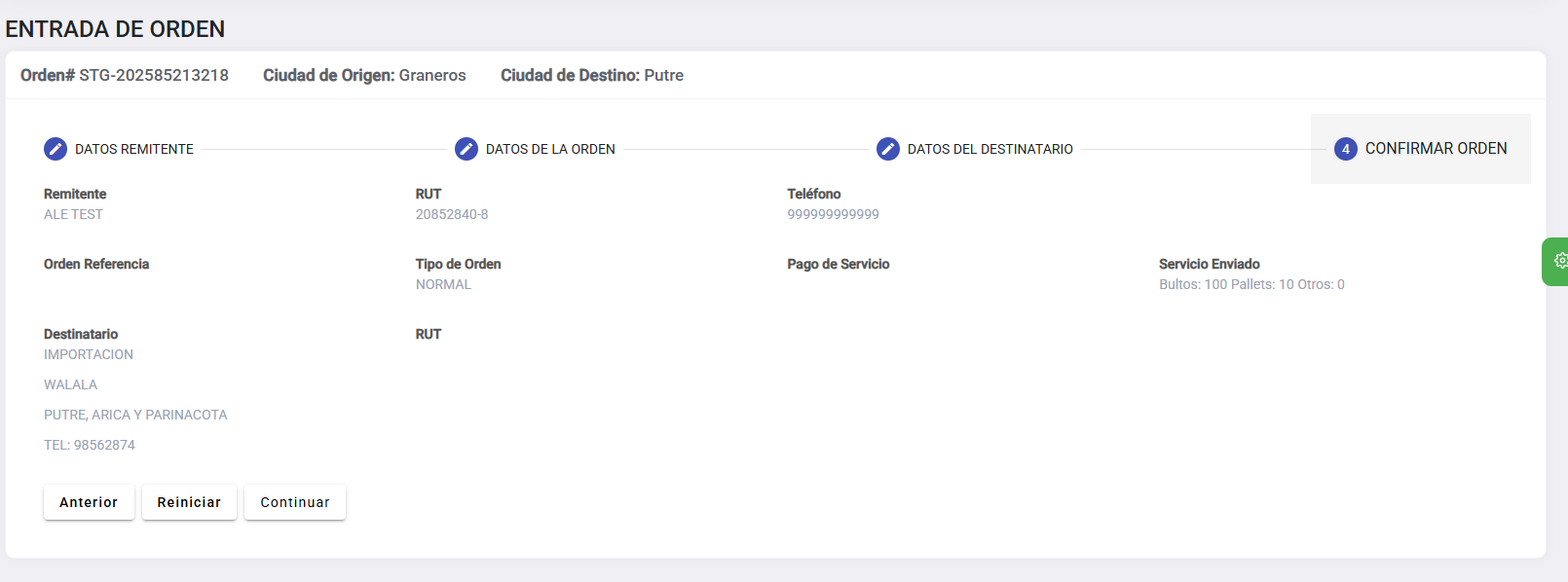This screenshot has height=582, width=1568.
Task: Click the order number STG-202585213218
Action: [x=154, y=75]
